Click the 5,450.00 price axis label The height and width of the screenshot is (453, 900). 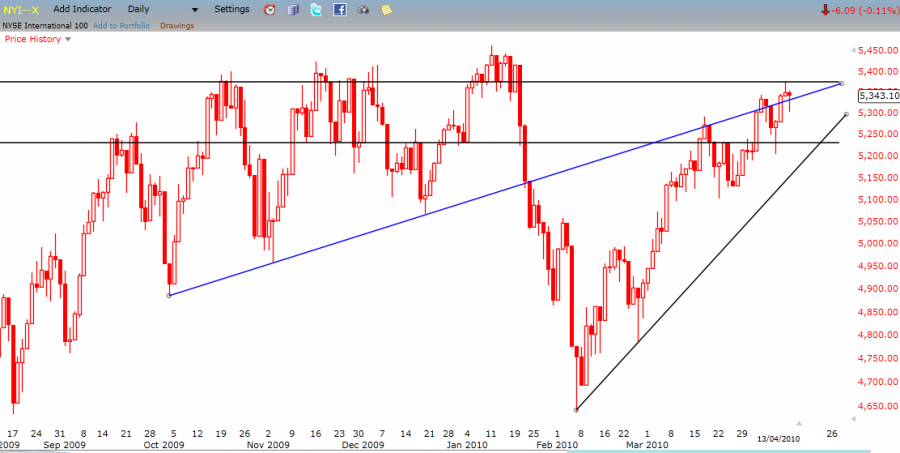coord(877,51)
